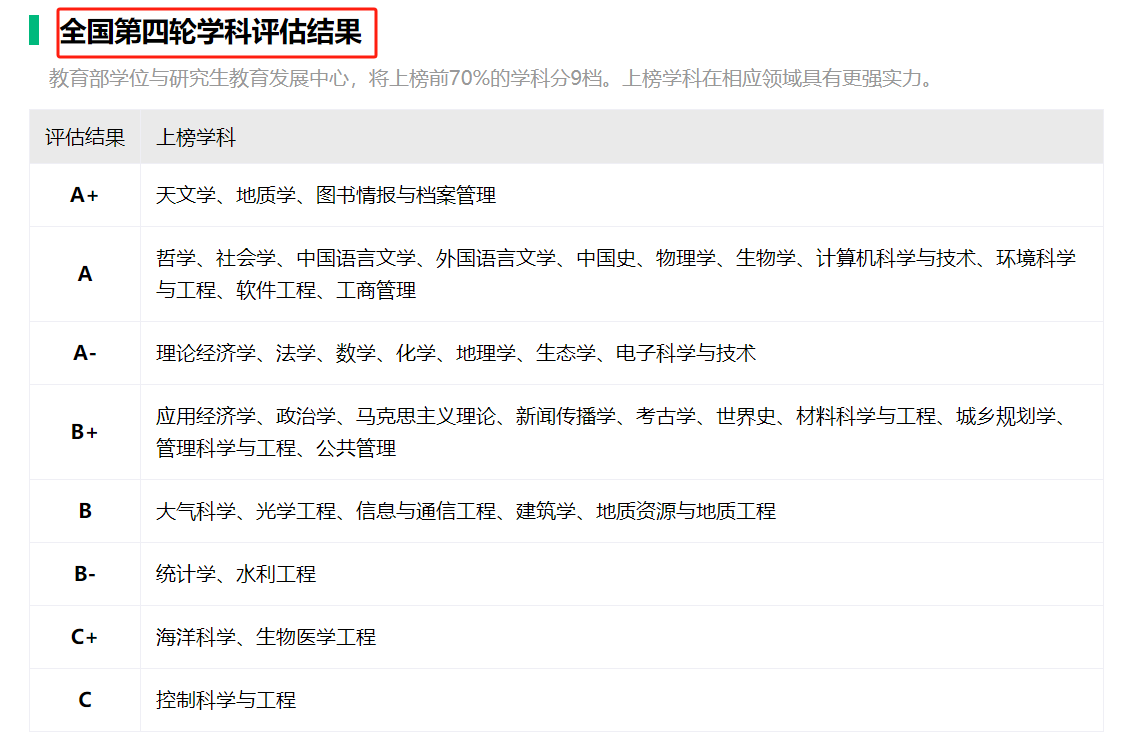Select the A- grade cell

coord(85,353)
